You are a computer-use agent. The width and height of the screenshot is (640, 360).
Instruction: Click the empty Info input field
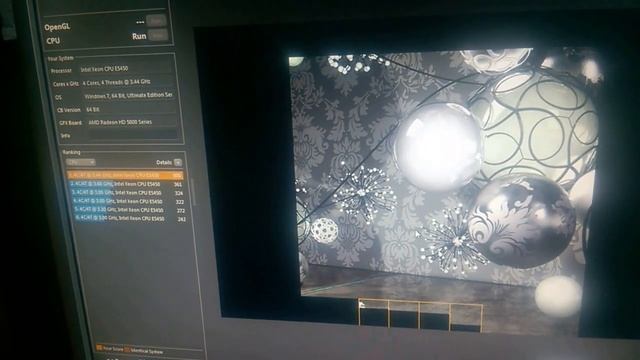click(133, 135)
